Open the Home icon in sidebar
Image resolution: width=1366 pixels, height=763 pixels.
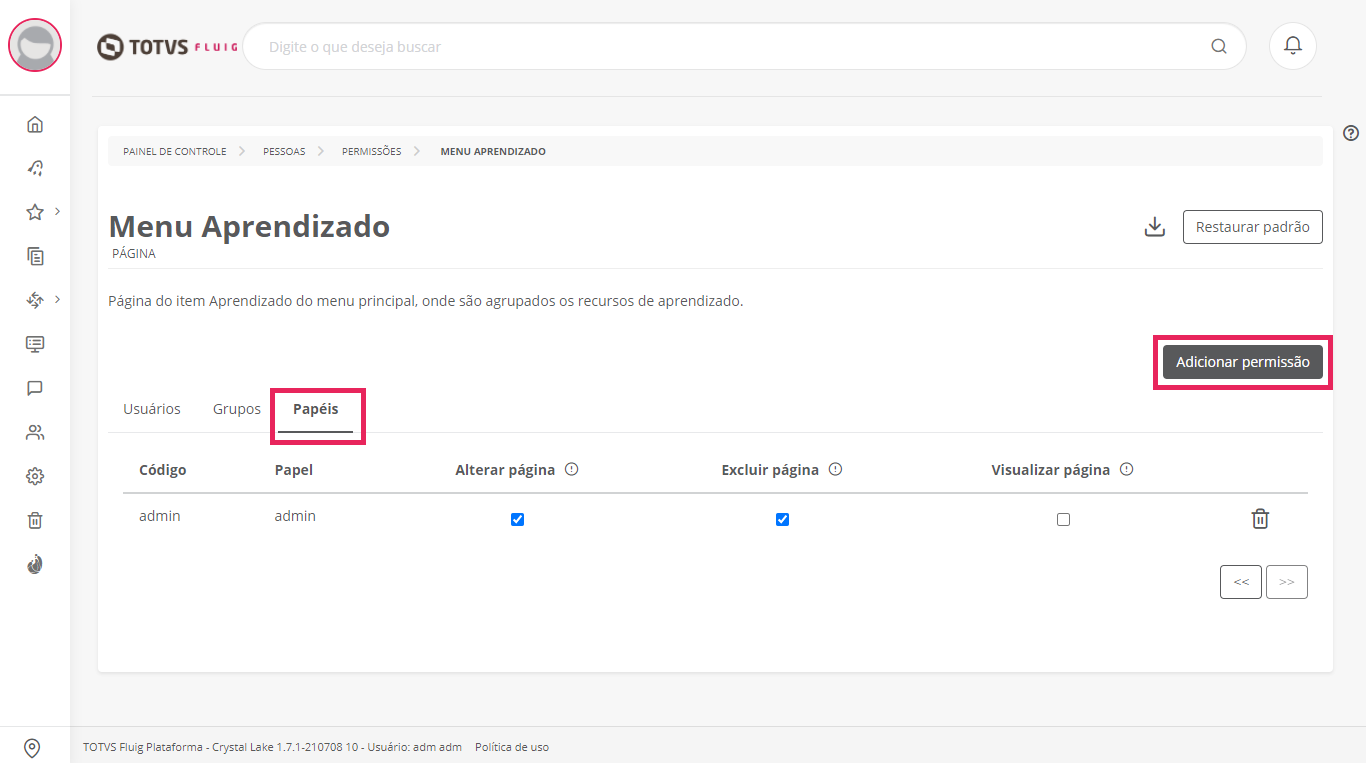[35, 124]
